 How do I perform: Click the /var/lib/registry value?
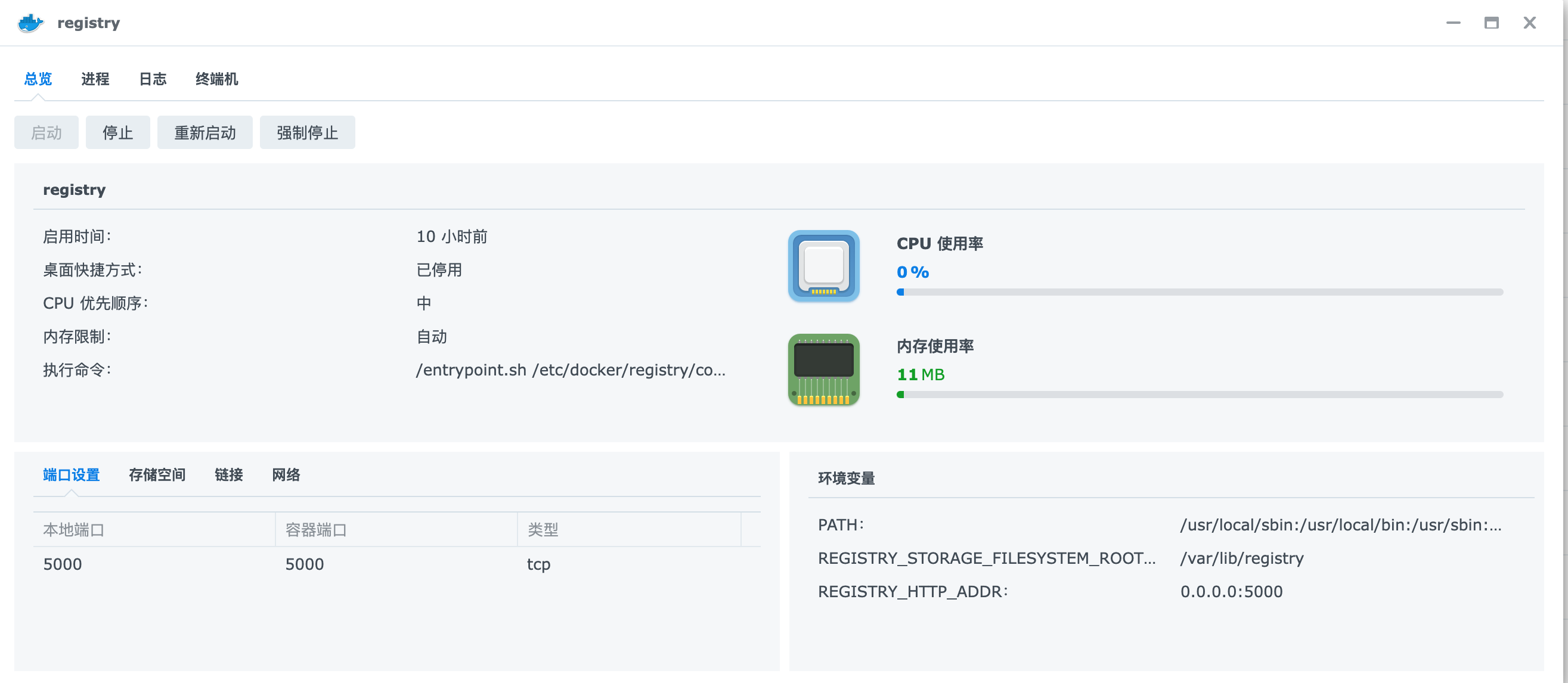pyautogui.click(x=1242, y=558)
